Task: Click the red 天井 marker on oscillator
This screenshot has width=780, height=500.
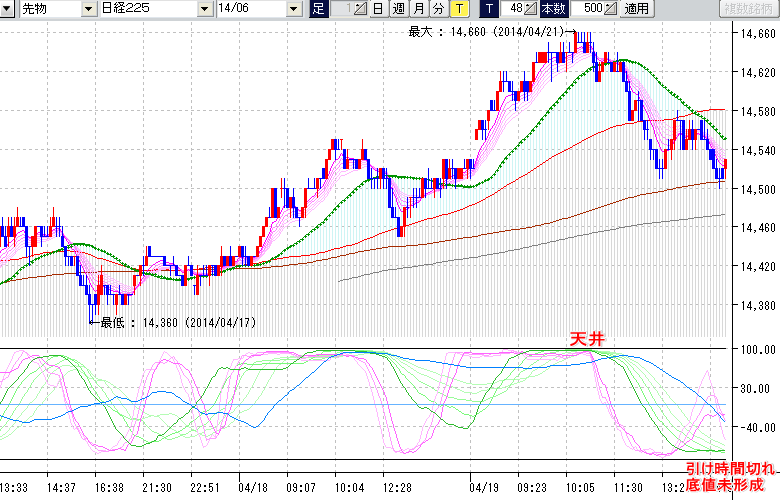Action: (x=587, y=340)
